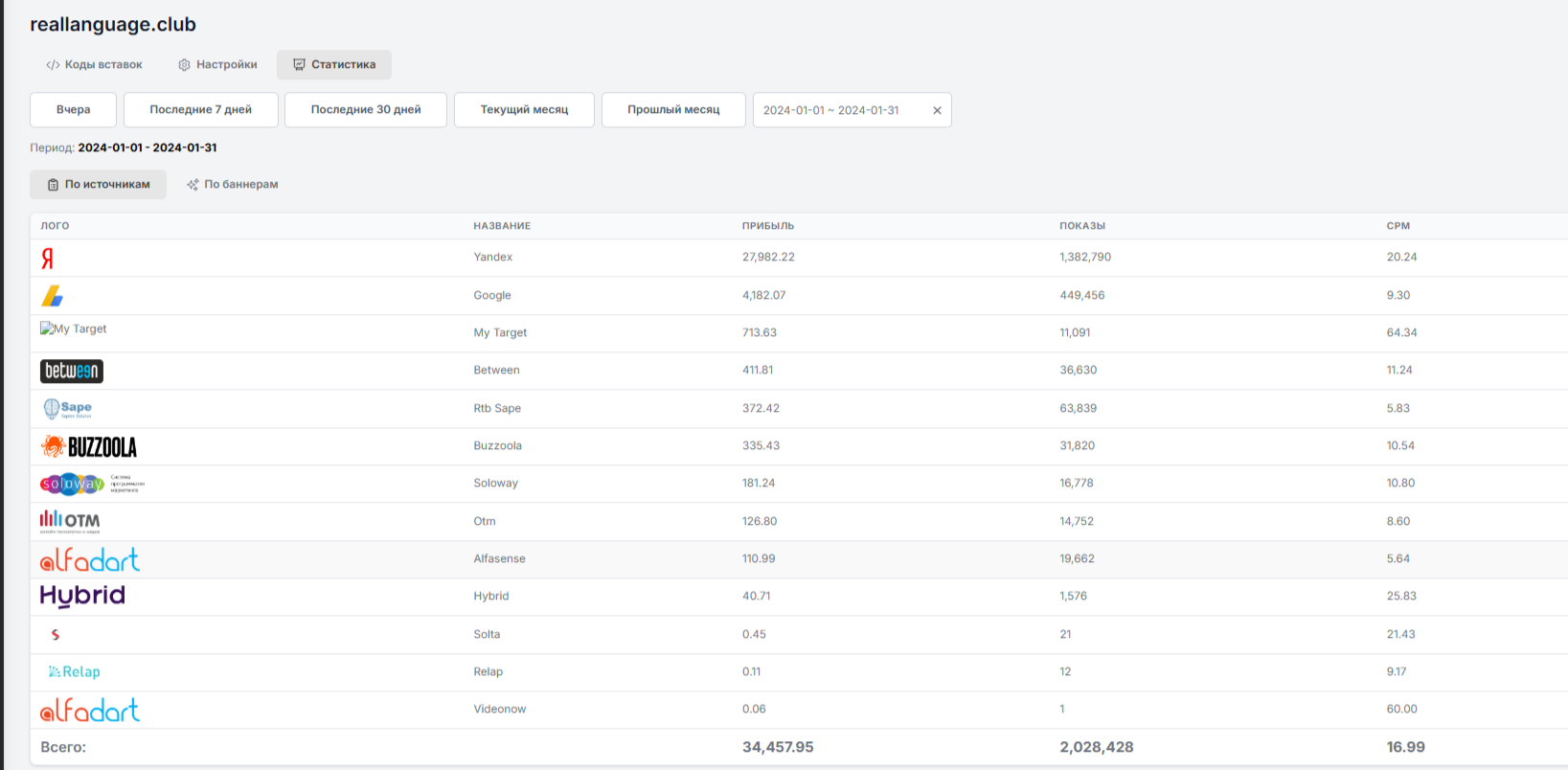
Task: Switch to По баннерам view
Action: [x=233, y=185]
